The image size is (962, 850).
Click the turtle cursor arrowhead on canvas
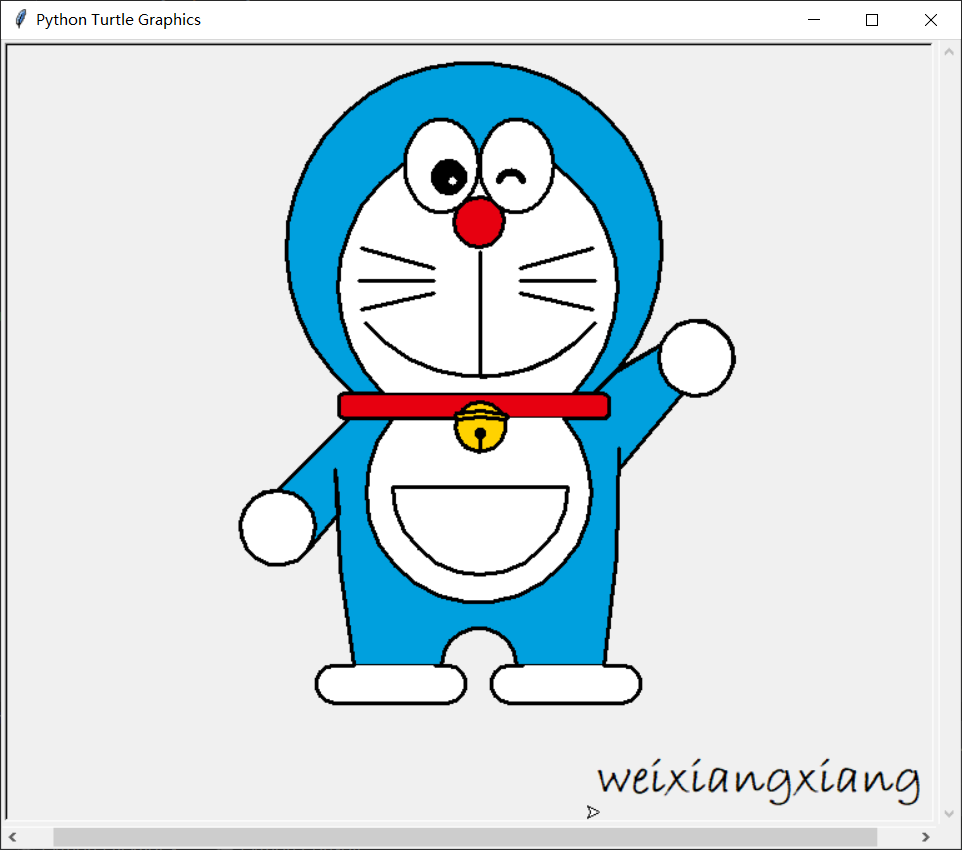592,812
